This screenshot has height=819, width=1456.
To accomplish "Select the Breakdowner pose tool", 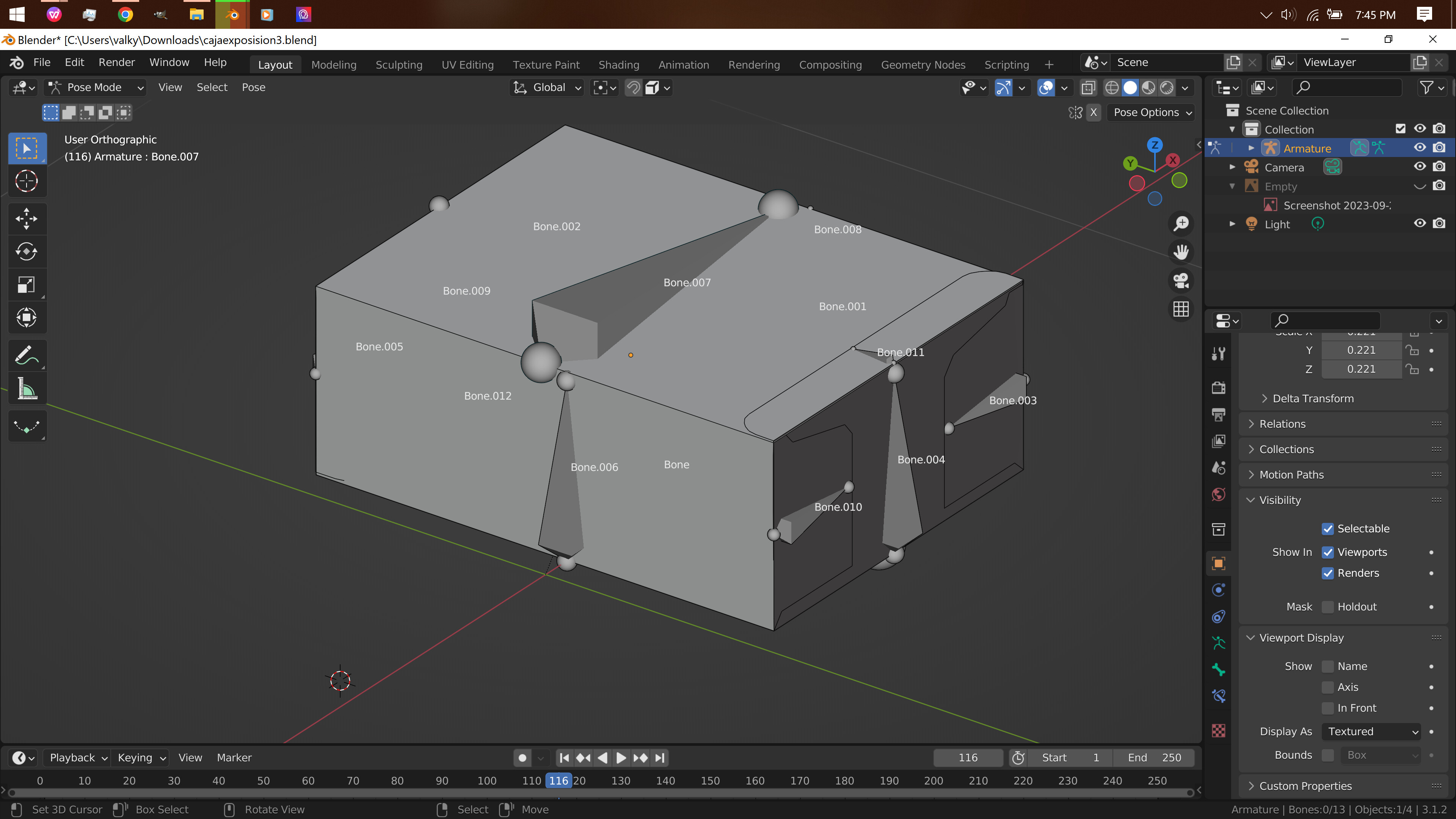I will pos(27,426).
